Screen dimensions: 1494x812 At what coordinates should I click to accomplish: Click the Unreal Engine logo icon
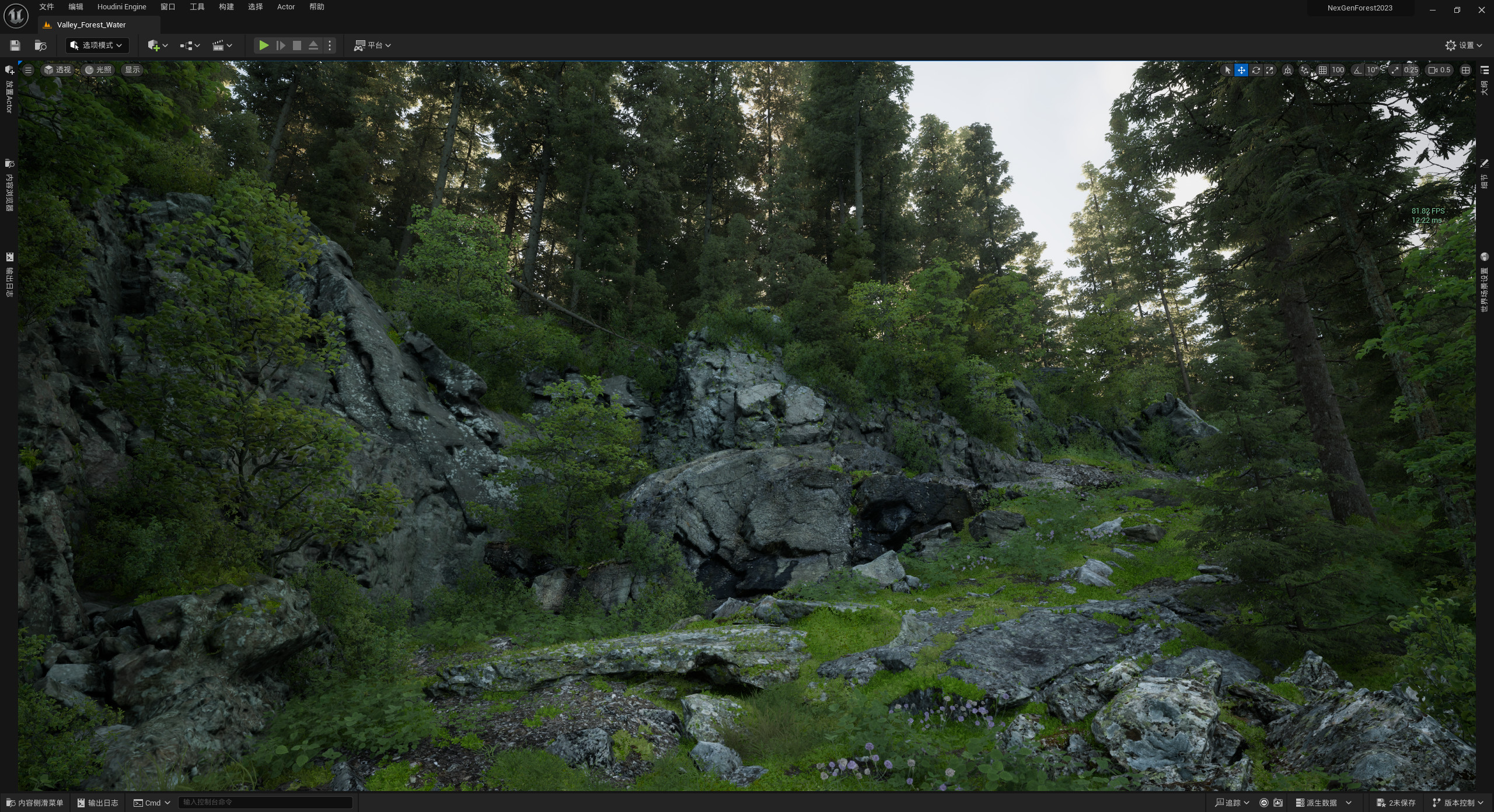(16, 16)
